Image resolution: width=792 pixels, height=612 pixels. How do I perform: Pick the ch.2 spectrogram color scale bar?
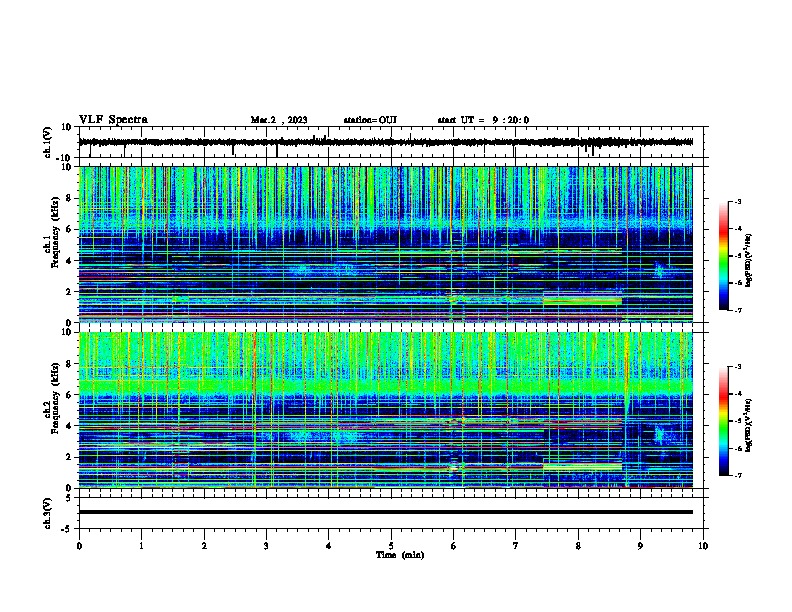tap(724, 421)
